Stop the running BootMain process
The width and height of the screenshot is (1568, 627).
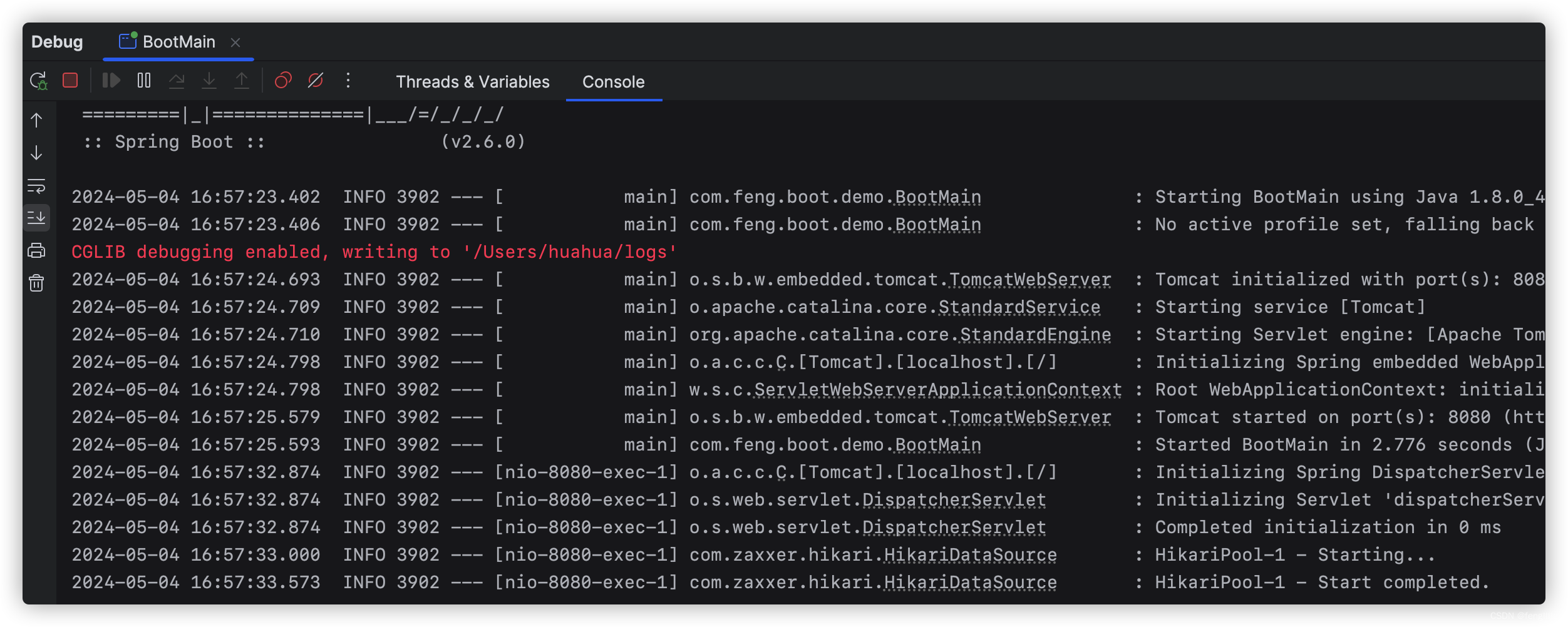[70, 80]
